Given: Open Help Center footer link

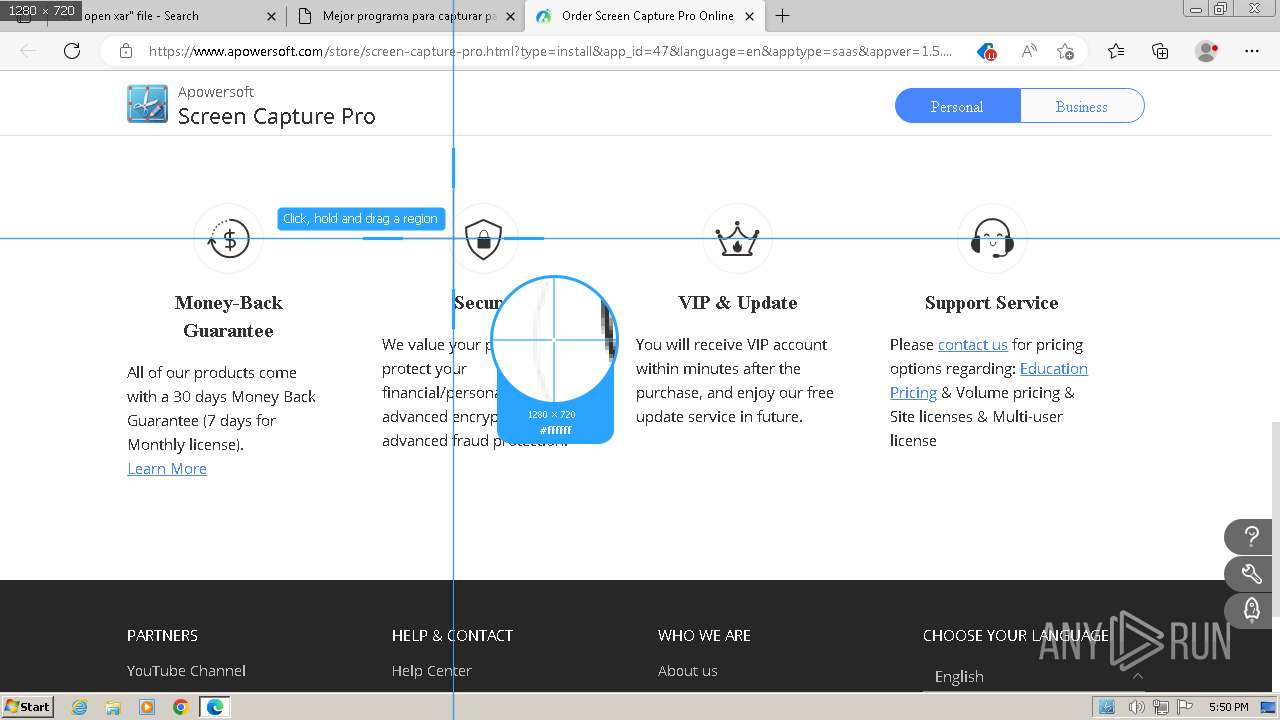Looking at the screenshot, I should tap(431, 670).
